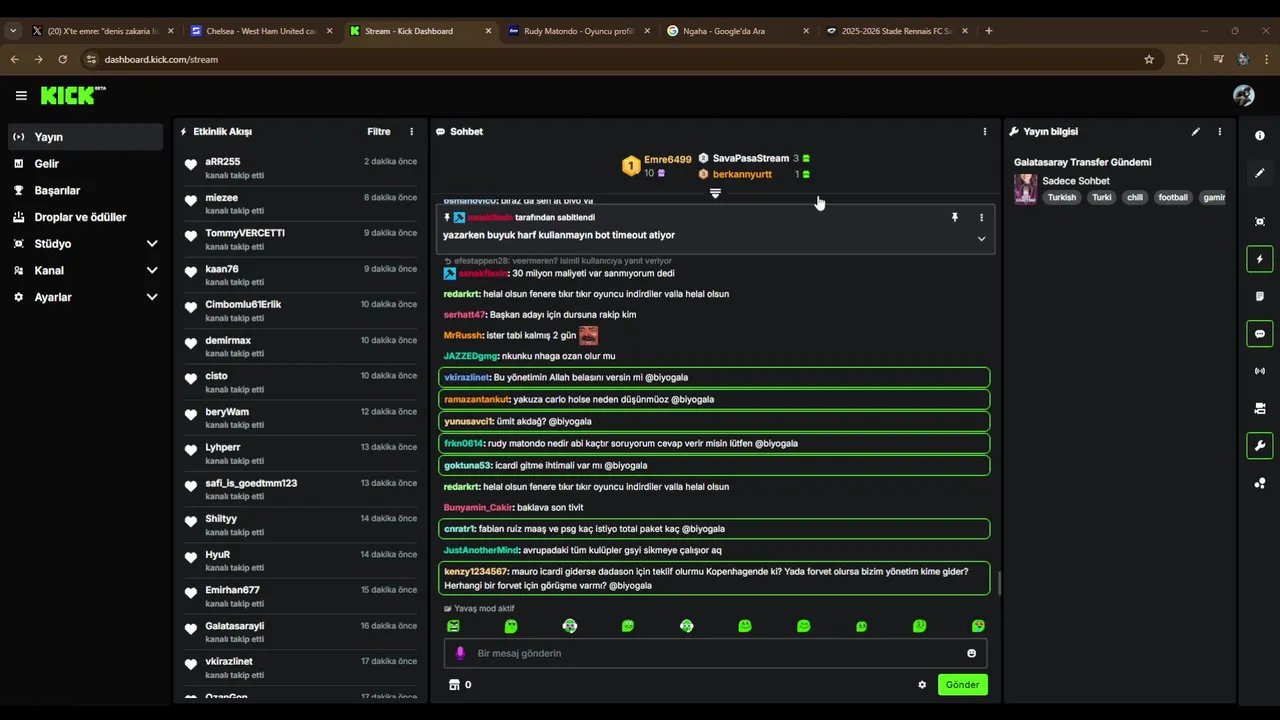This screenshot has width=1280, height=720.
Task: Open the info icon in right sidebar
Action: point(1259,136)
